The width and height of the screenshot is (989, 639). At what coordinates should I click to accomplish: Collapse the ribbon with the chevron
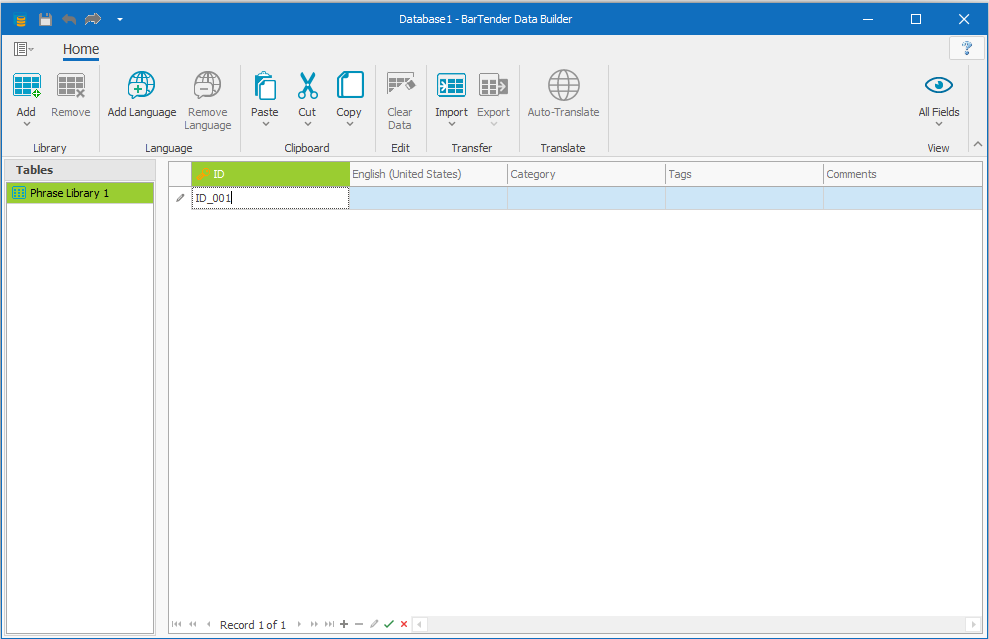coord(978,144)
